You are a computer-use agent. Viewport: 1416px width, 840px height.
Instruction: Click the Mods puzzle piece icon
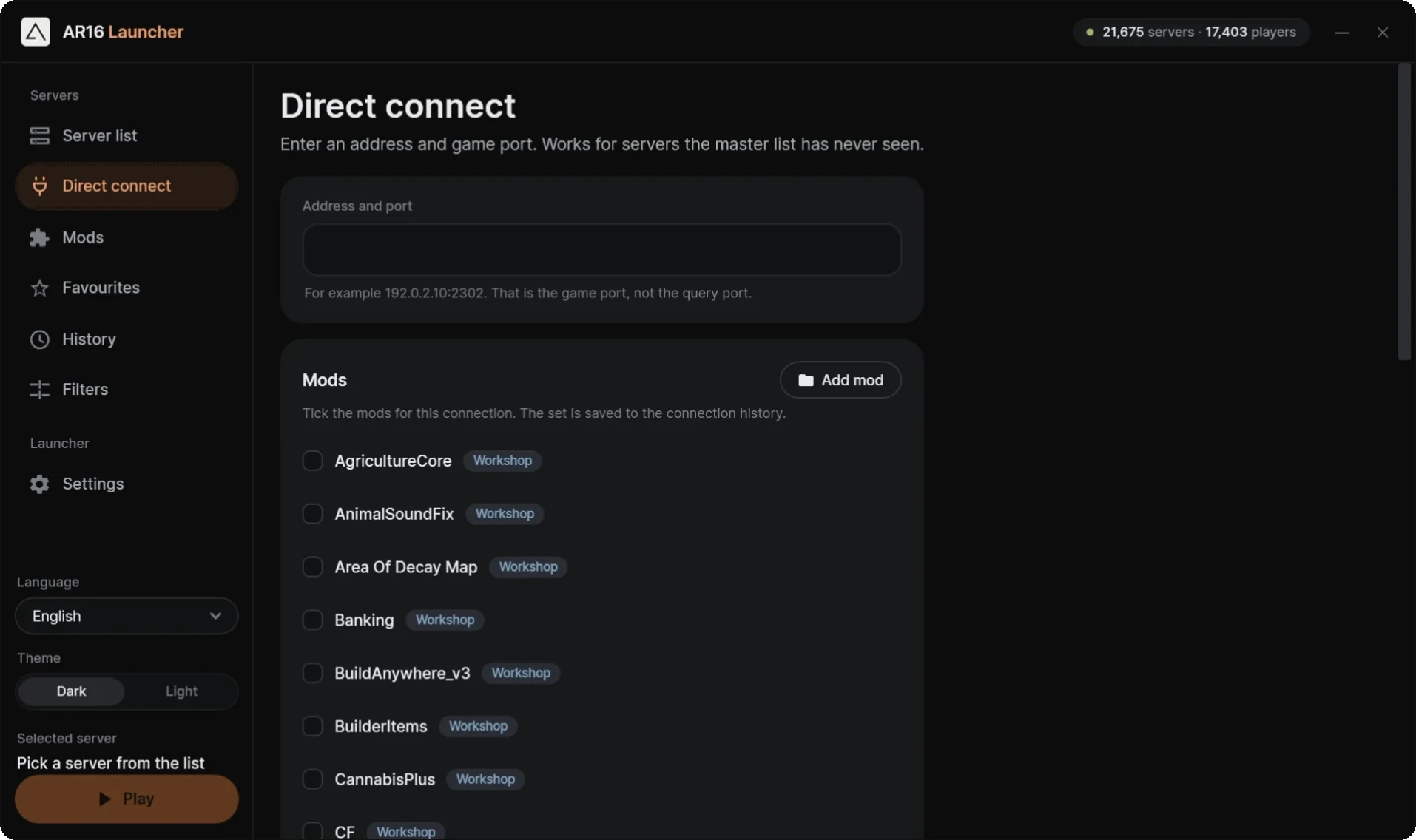(39, 237)
